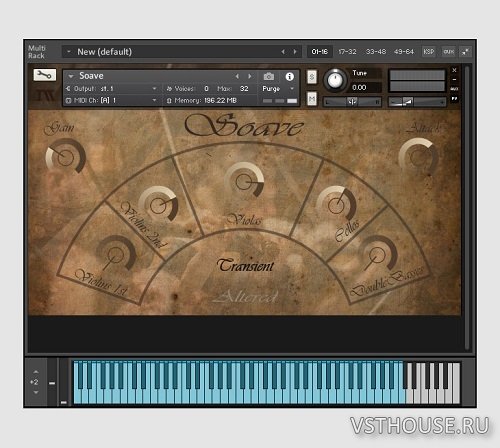Open the Output st.1 dropdown
The width and height of the screenshot is (500, 448).
[x=154, y=89]
